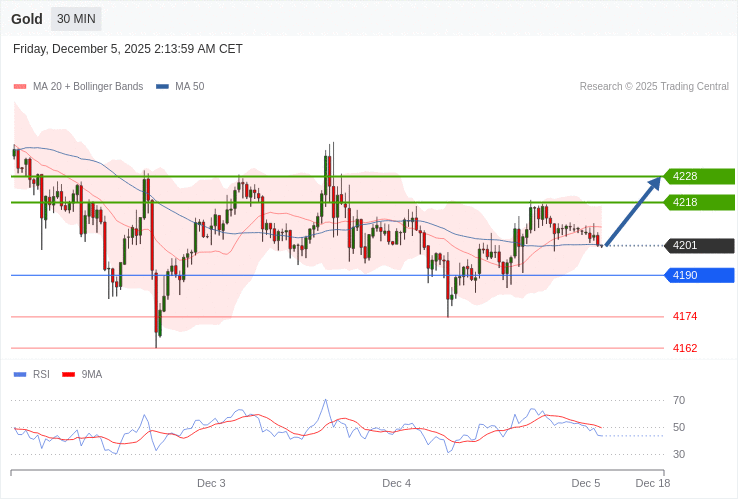Click the MA 20 + Bollinger Bands legend swatch
The width and height of the screenshot is (738, 500).
click(x=20, y=87)
